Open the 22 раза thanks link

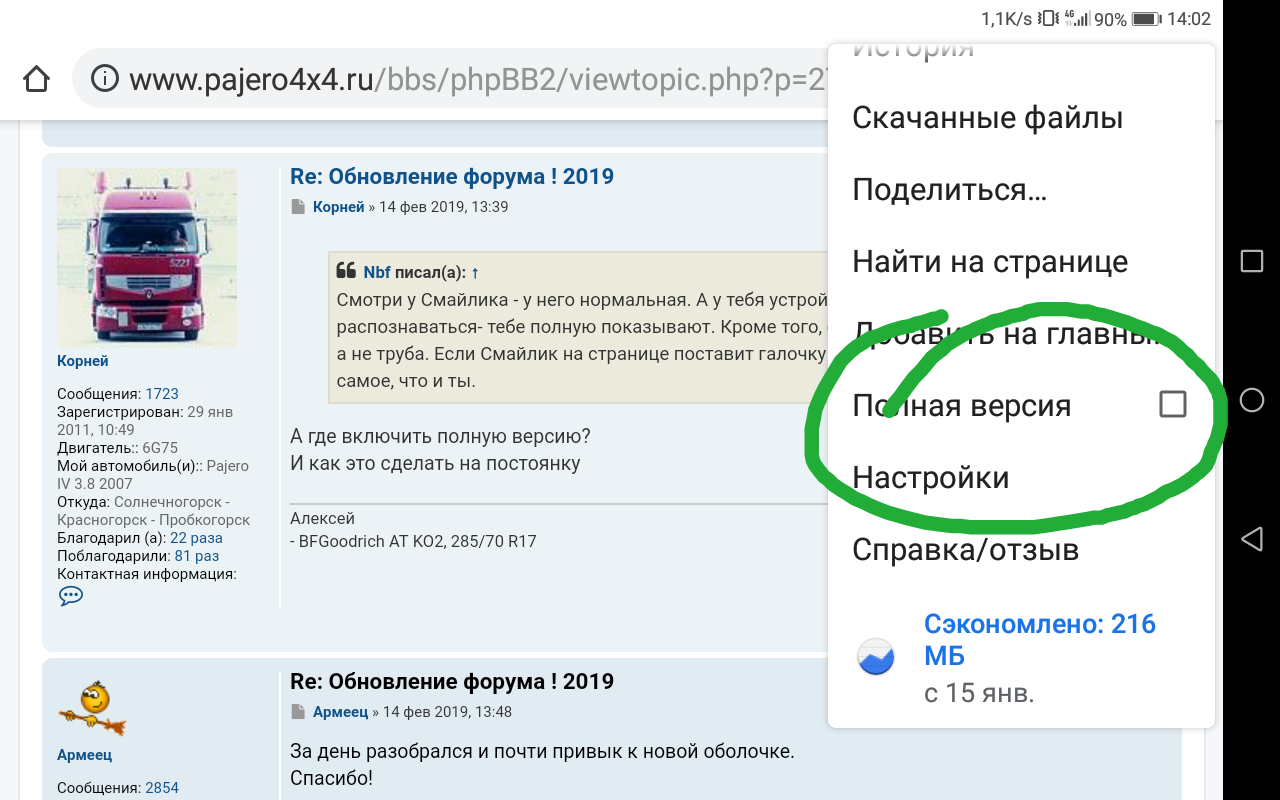[196, 538]
